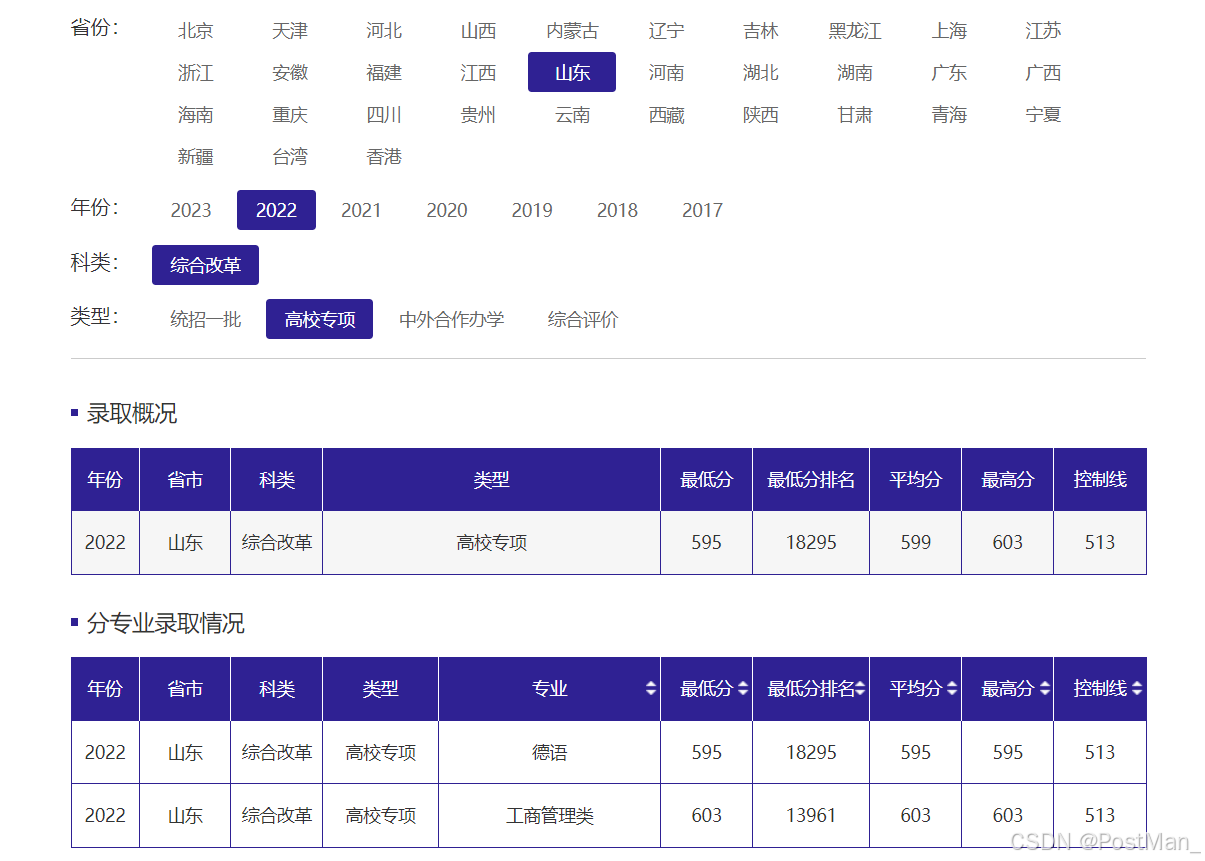Select 甘肃 province
The image size is (1205, 861).
(x=855, y=115)
